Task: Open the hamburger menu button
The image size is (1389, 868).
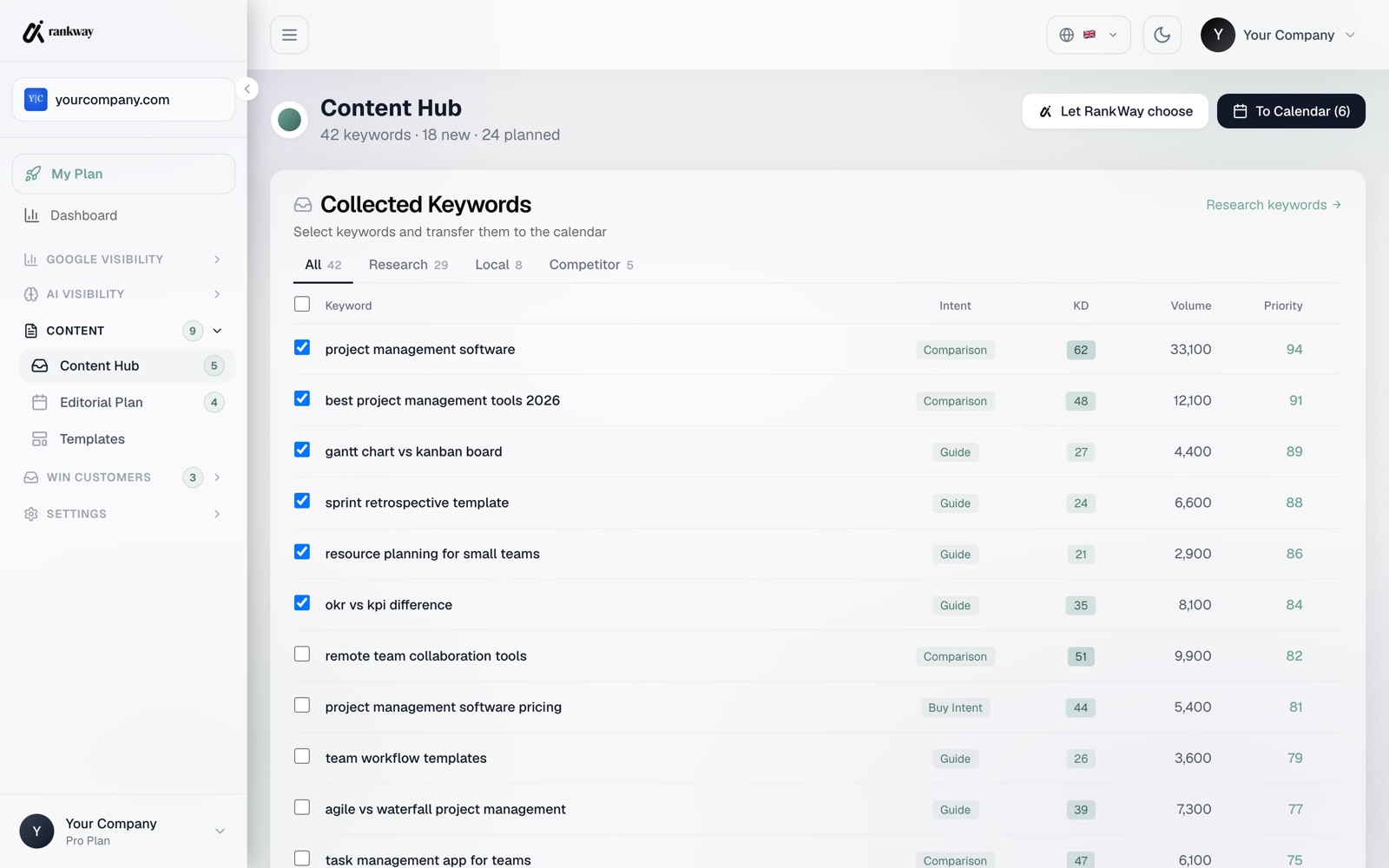Action: (289, 35)
